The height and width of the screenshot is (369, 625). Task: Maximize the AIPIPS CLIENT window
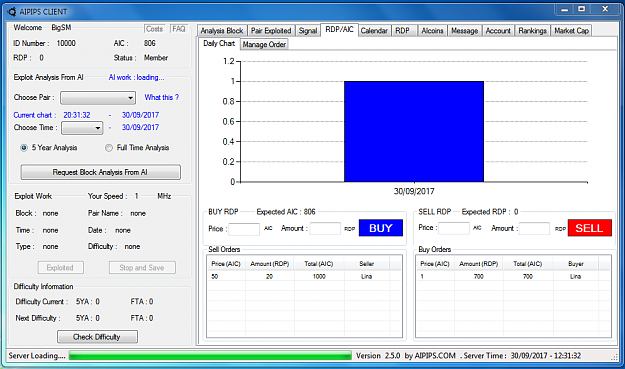point(582,10)
